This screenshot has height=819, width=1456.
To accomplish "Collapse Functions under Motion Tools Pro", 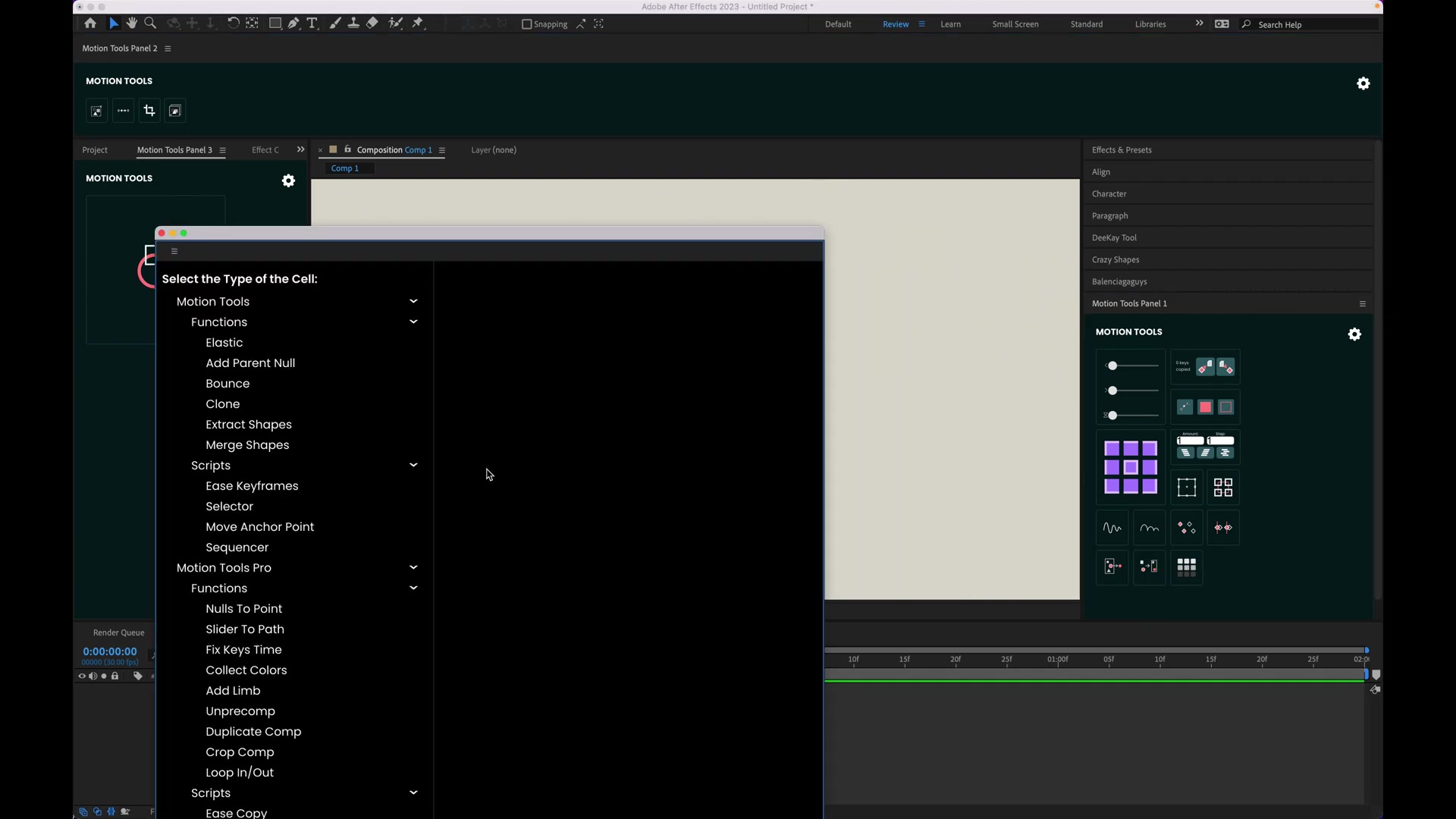I will pyautogui.click(x=413, y=588).
